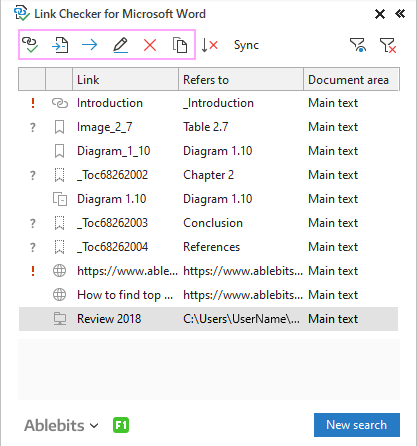The height and width of the screenshot is (446, 417).
Task: Select the How to find top ... link
Action: tap(125, 295)
